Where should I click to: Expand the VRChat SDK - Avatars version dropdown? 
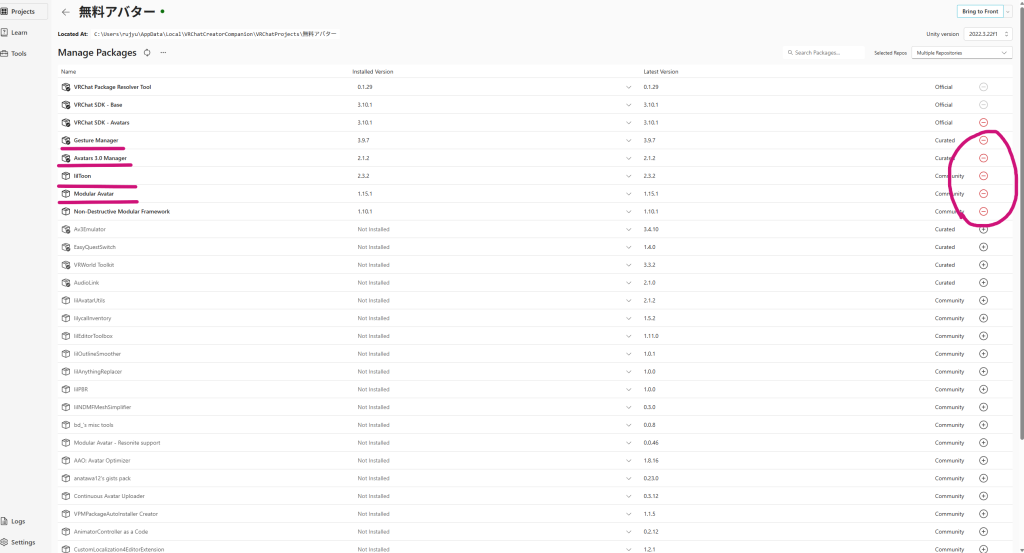[x=629, y=122]
